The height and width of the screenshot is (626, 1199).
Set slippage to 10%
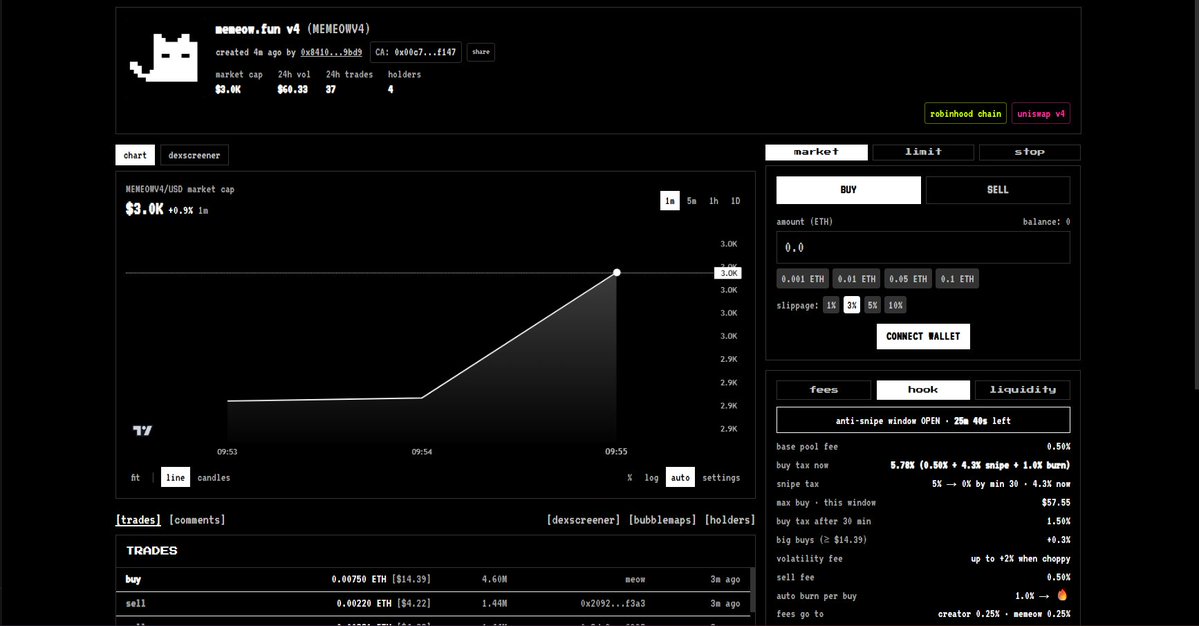895,305
